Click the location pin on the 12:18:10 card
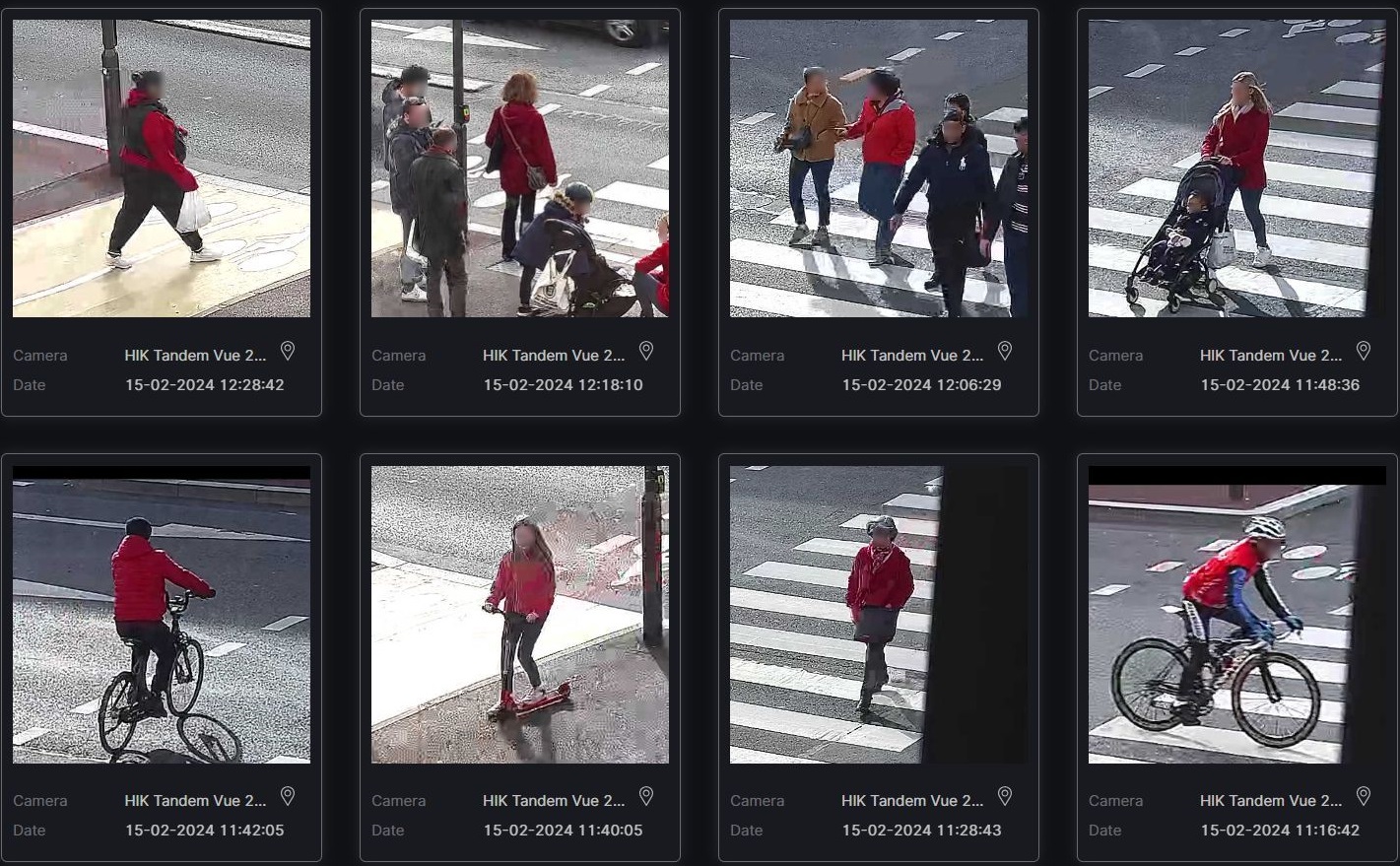This screenshot has height=866, width=1400. [x=646, y=351]
